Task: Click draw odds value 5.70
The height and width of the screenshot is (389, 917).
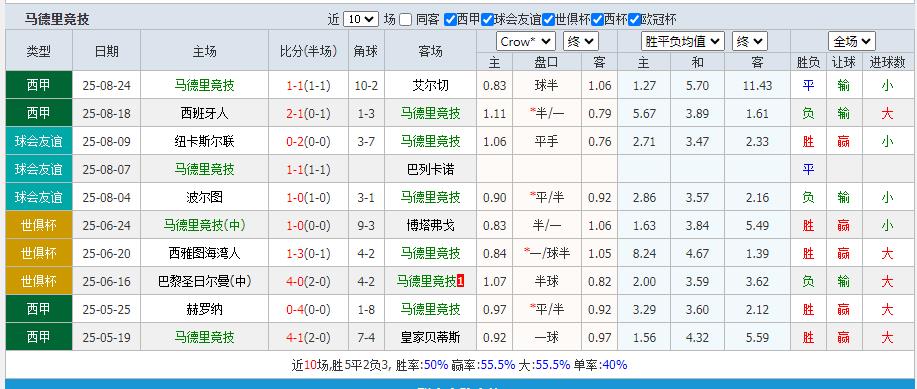Action: pos(697,85)
